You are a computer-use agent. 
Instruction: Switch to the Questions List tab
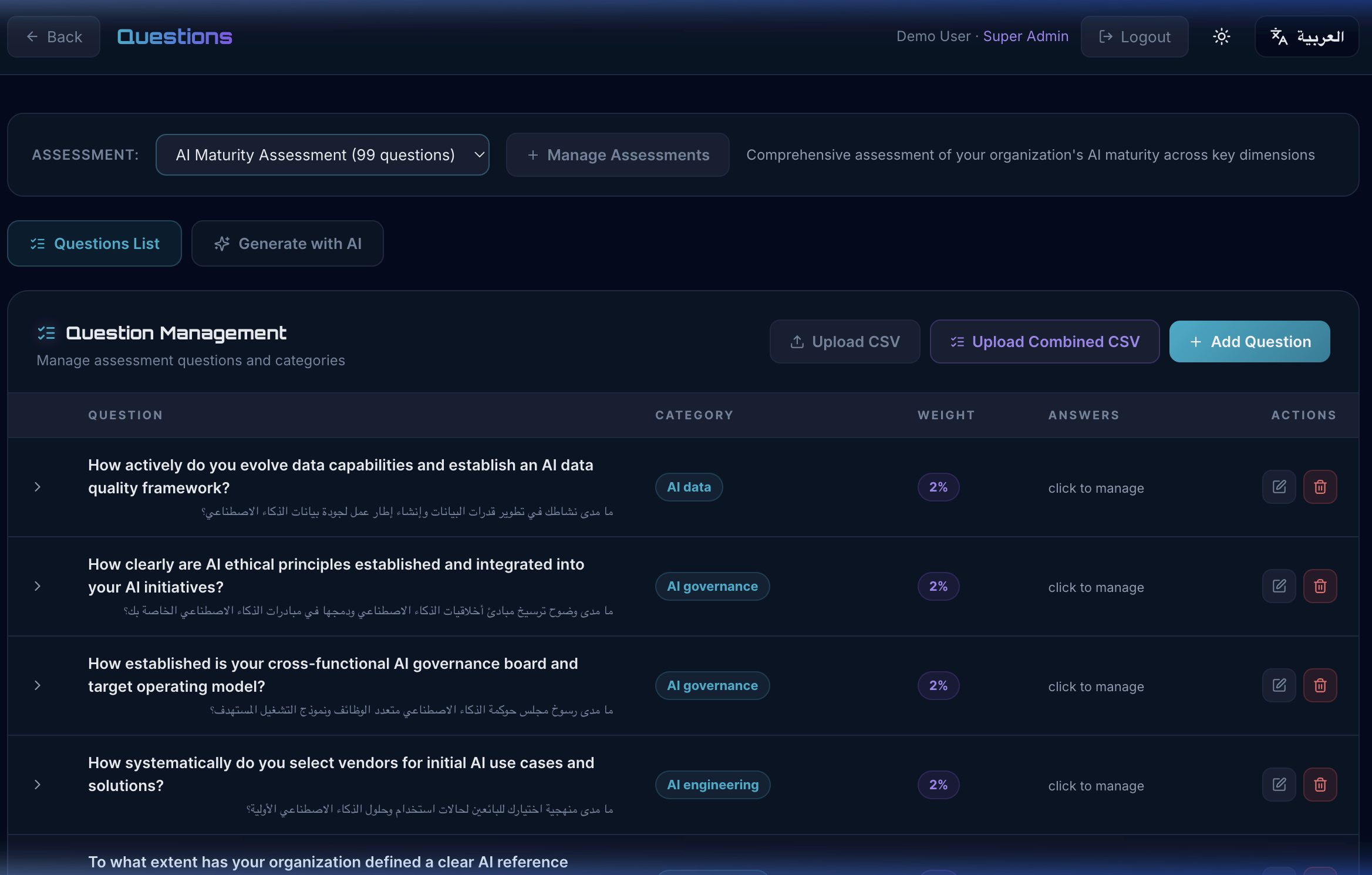[x=95, y=243]
